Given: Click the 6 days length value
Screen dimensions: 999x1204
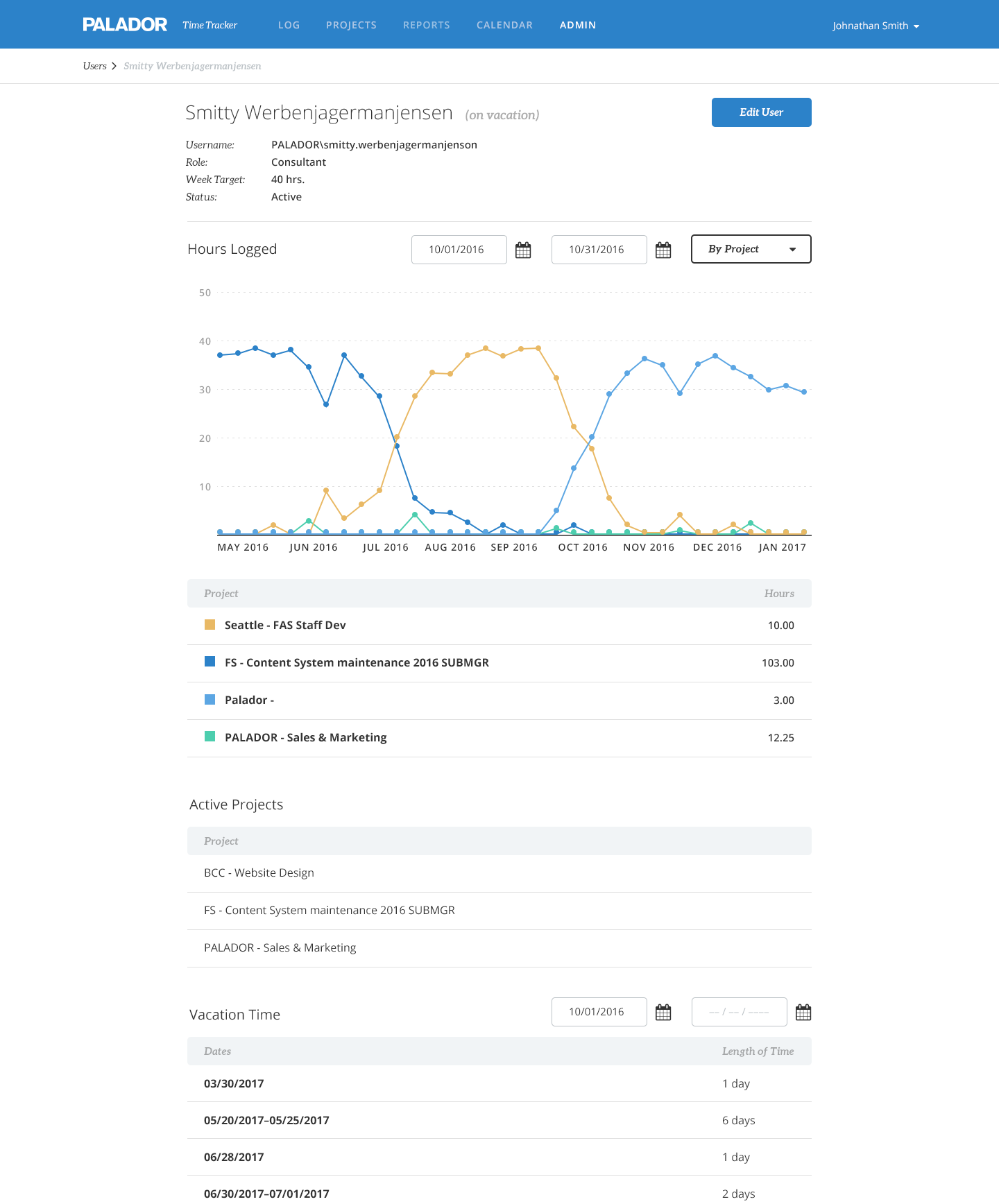Looking at the screenshot, I should 738,1120.
